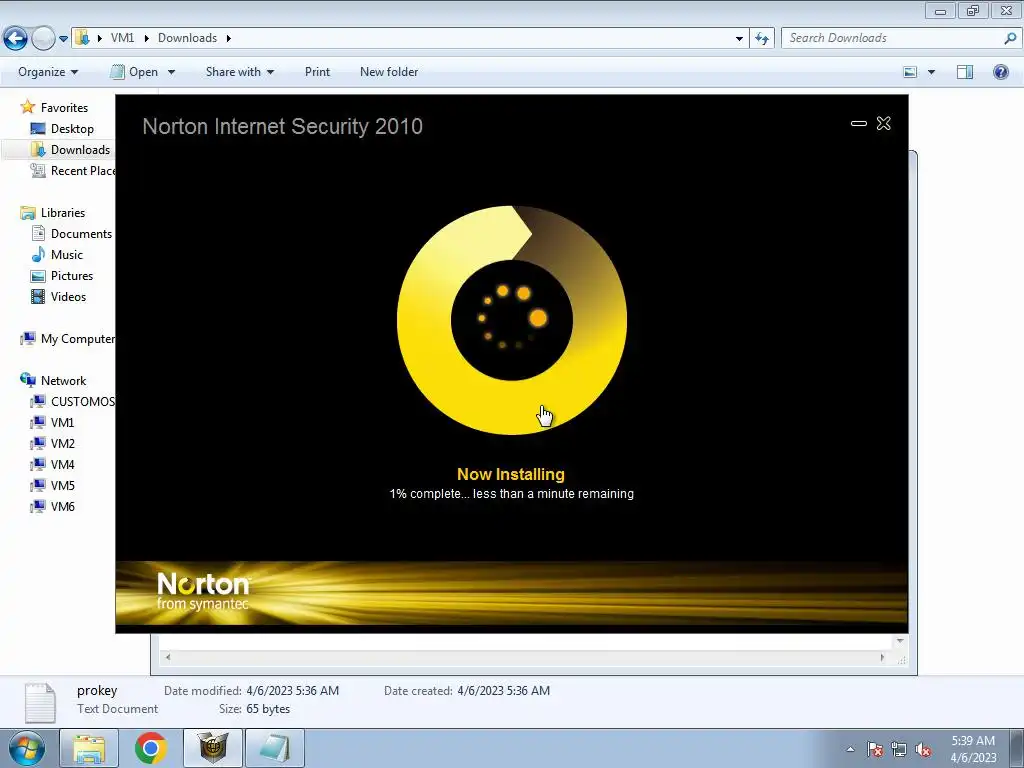Image resolution: width=1024 pixels, height=768 pixels.
Task: Open the Documents library
Action: tap(81, 234)
